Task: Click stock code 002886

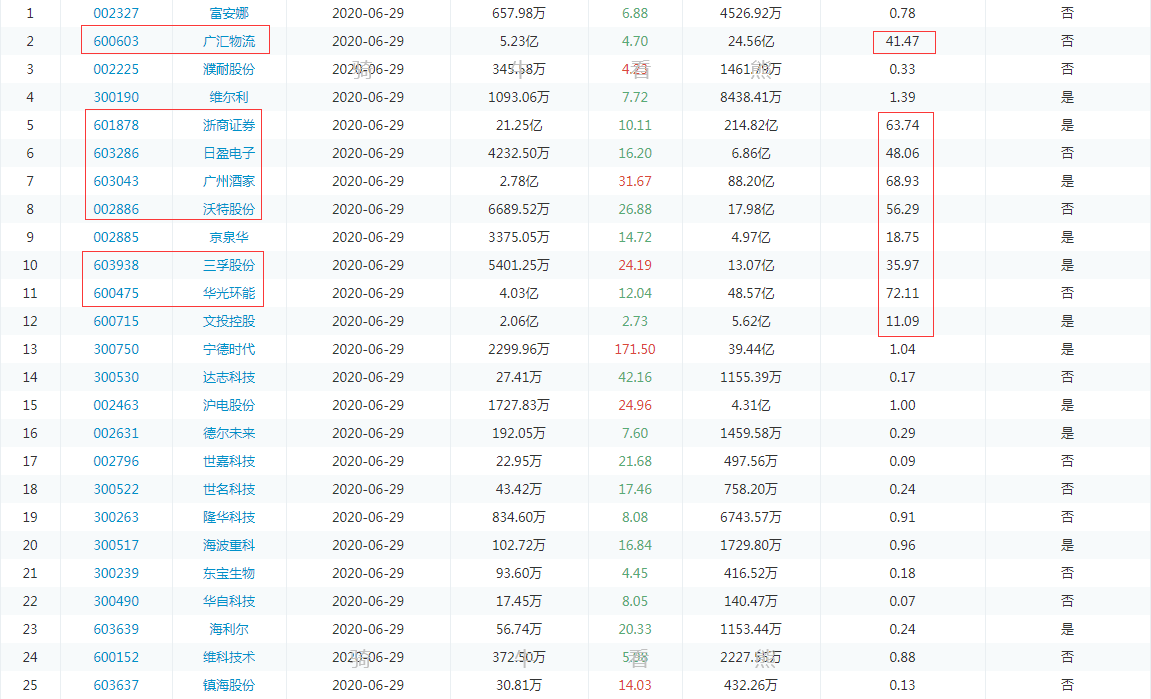Action: 116,209
